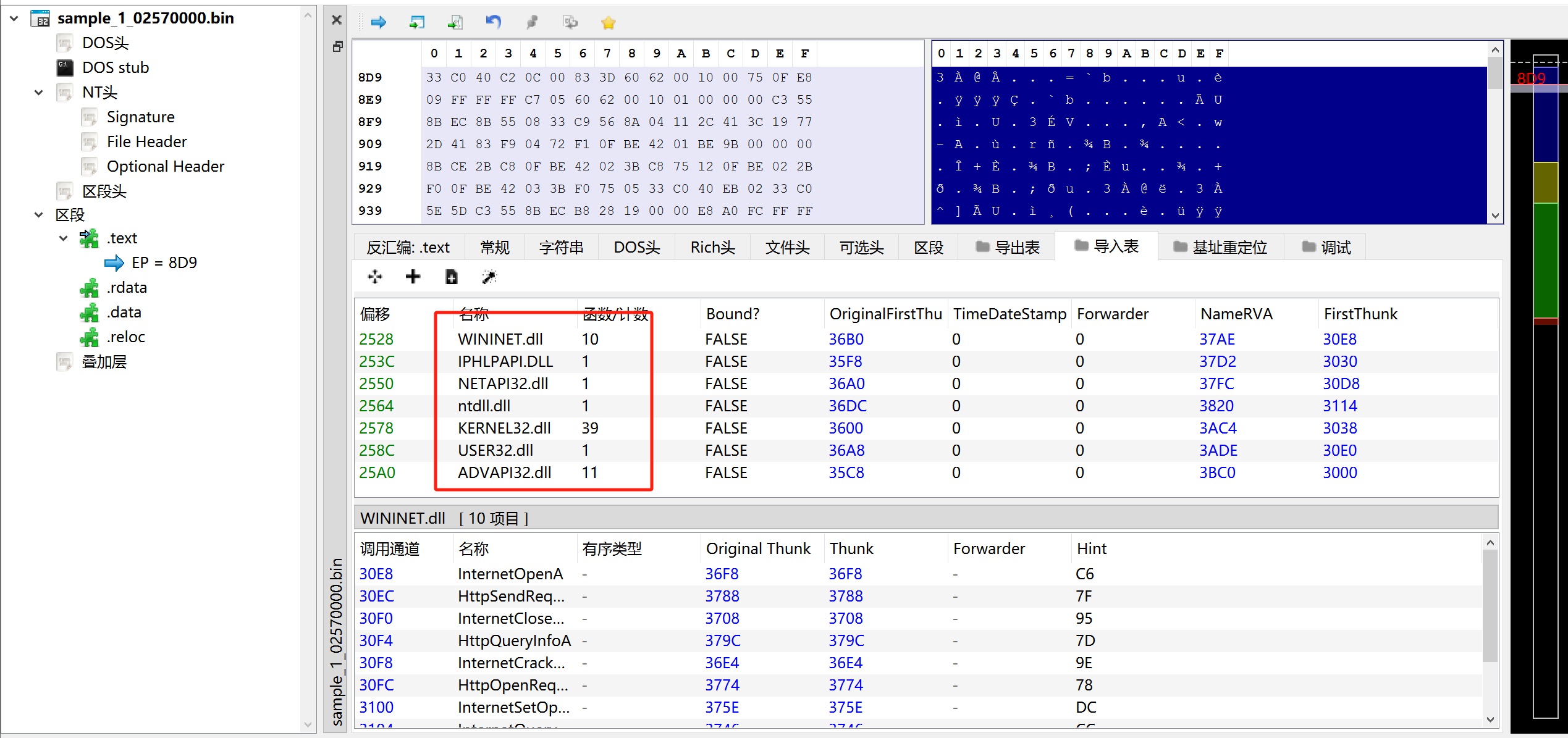Click the green region in section map
The height and width of the screenshot is (738, 1568).
pos(1545,259)
